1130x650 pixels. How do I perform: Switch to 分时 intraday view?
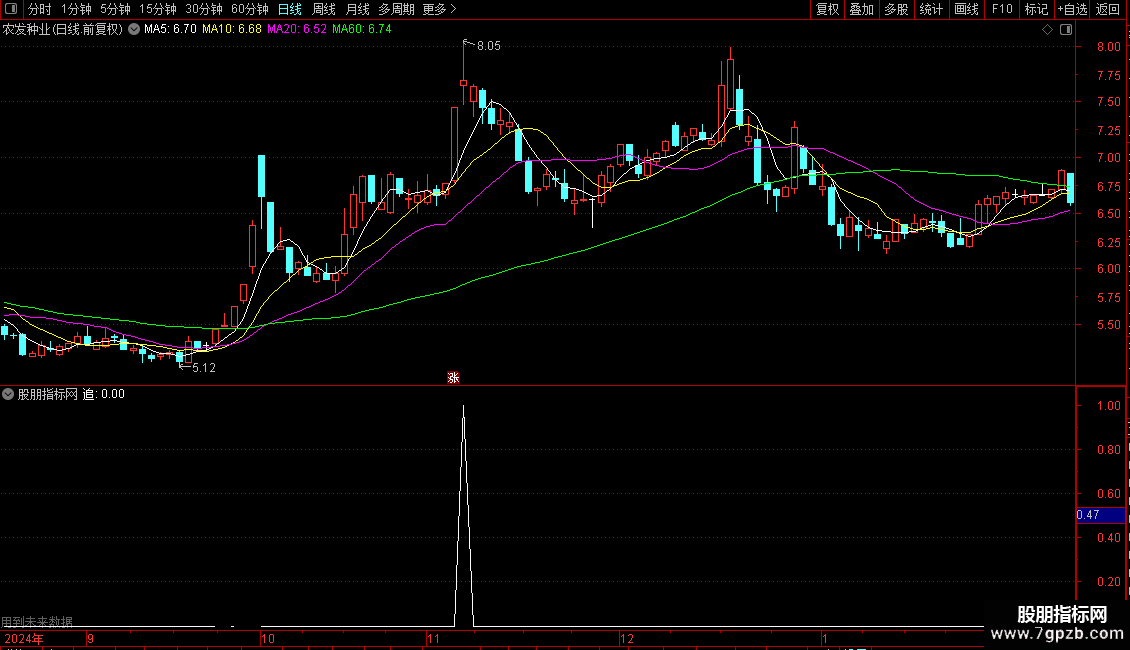pyautogui.click(x=40, y=9)
